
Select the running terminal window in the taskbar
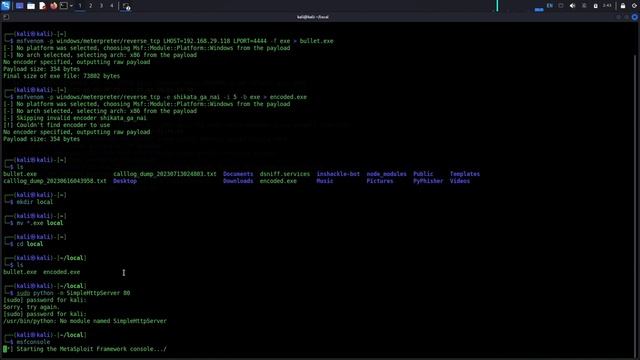coord(126,6)
